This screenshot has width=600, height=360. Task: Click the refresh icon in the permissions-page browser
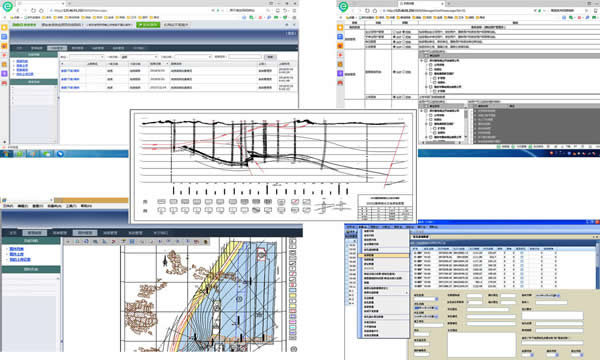(x=367, y=11)
